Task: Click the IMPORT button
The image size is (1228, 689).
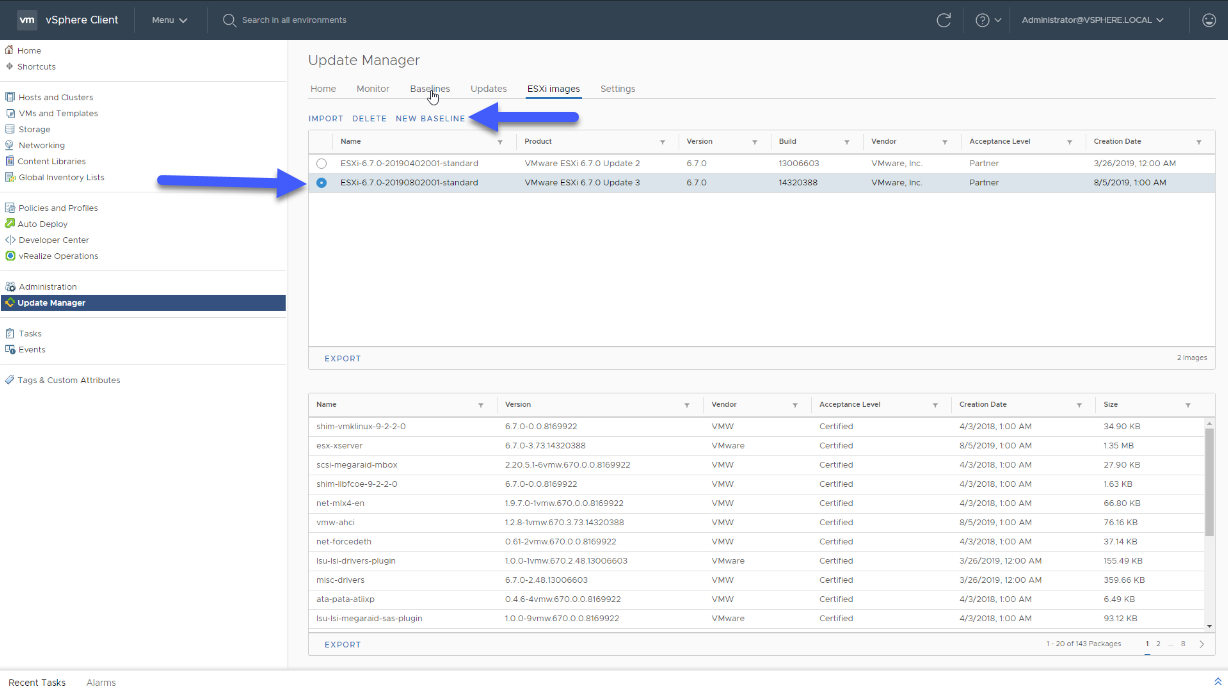Action: tap(326, 119)
